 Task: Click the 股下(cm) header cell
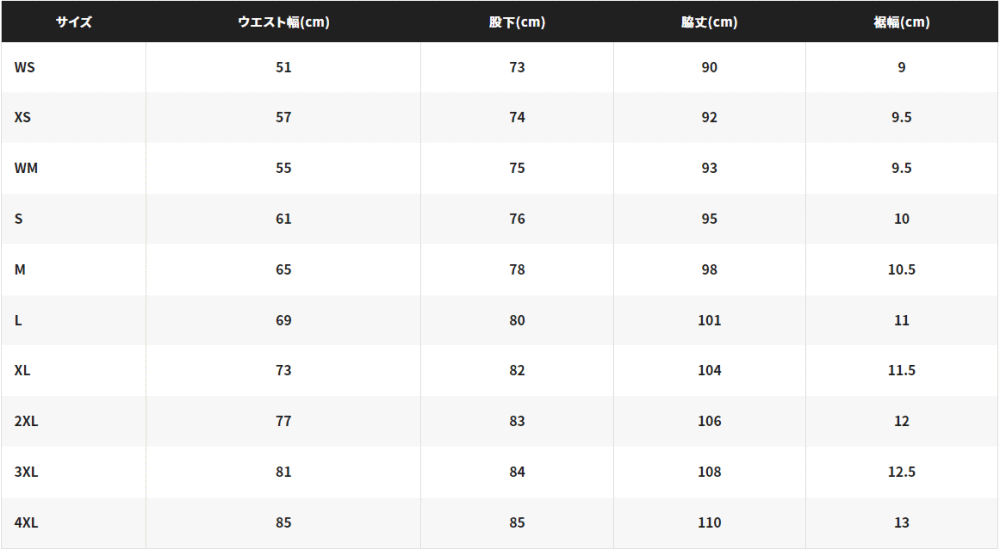click(x=517, y=22)
